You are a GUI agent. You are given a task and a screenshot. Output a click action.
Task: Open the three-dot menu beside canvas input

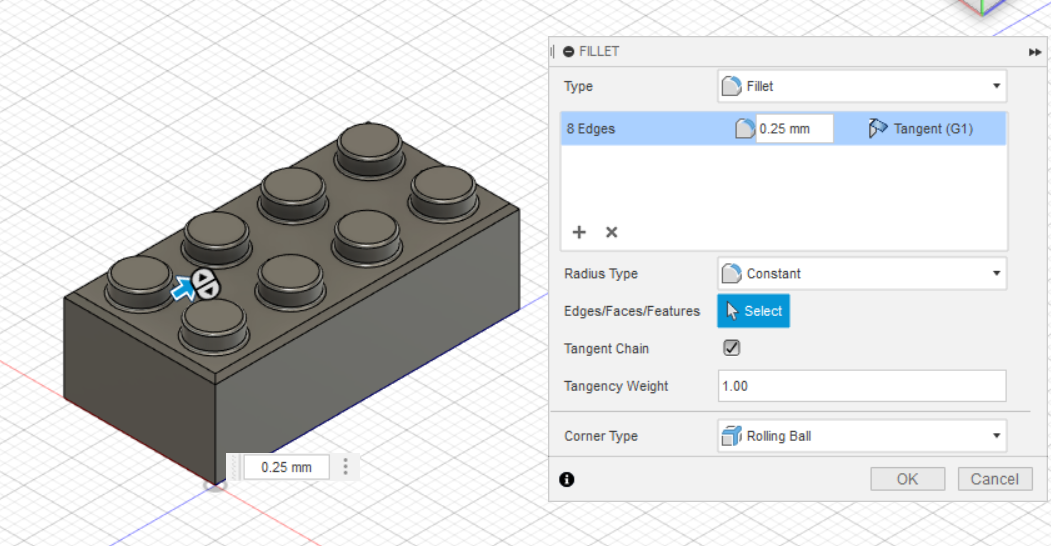point(345,467)
